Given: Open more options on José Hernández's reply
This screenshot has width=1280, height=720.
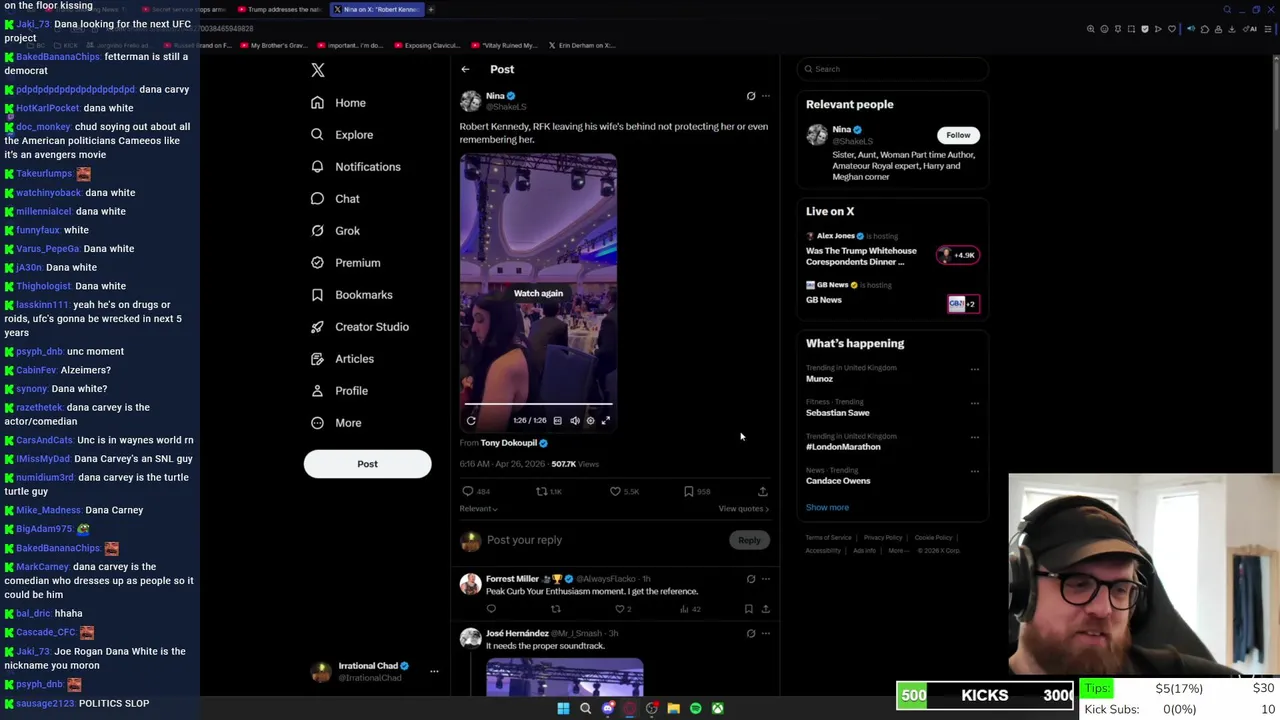Looking at the screenshot, I should tap(766, 634).
